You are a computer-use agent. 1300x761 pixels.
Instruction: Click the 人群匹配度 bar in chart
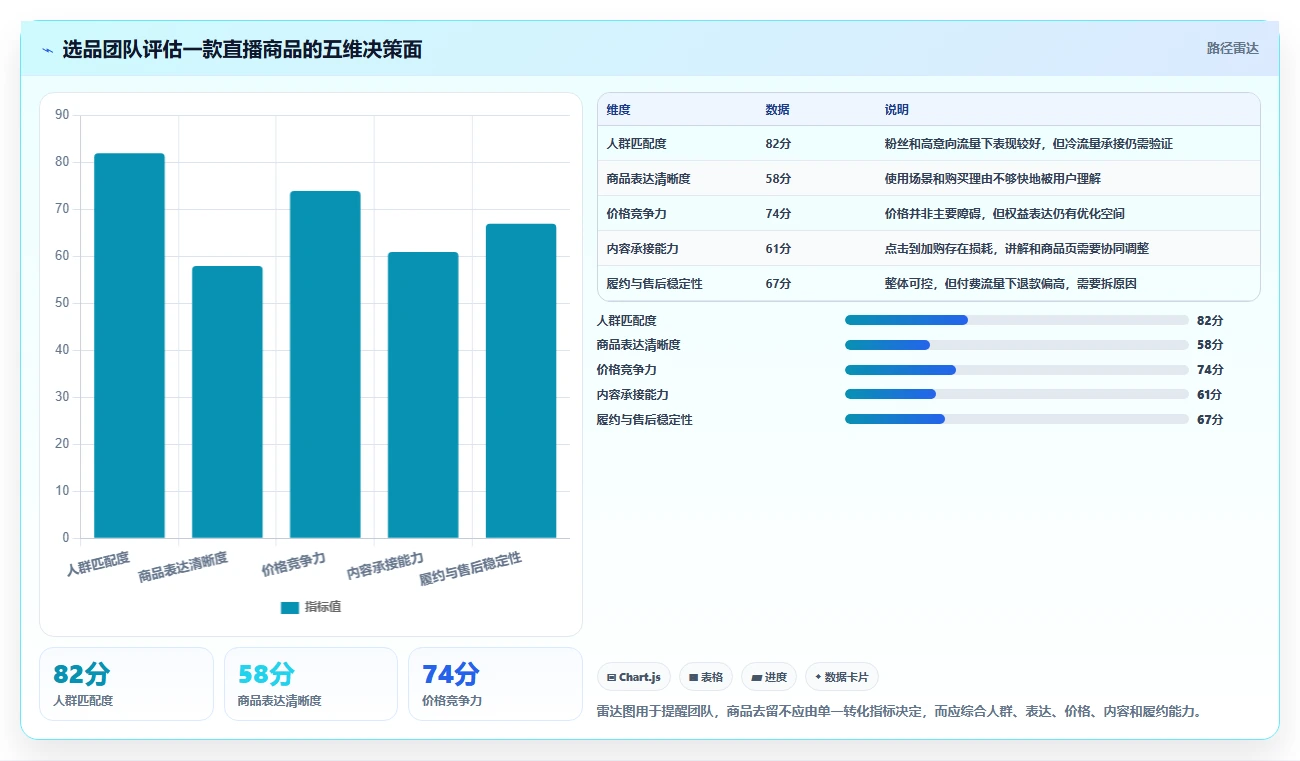pos(129,346)
